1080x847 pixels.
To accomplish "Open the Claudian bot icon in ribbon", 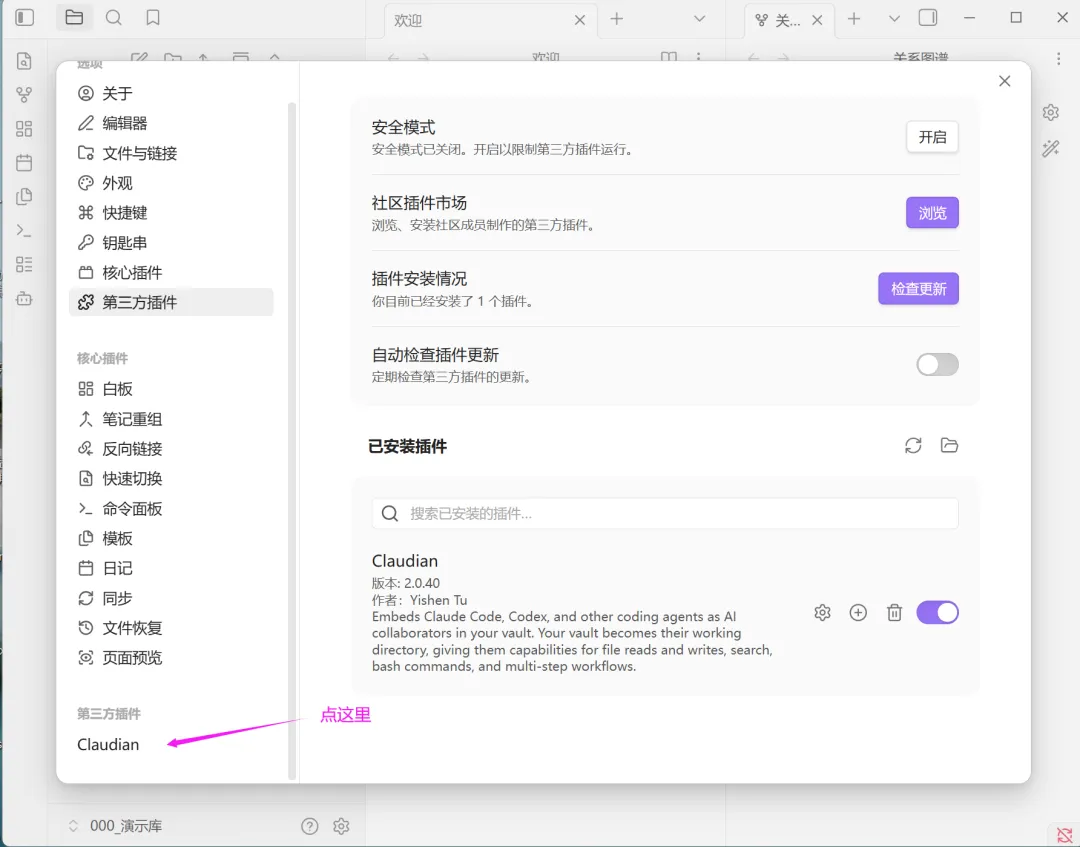I will 24,298.
